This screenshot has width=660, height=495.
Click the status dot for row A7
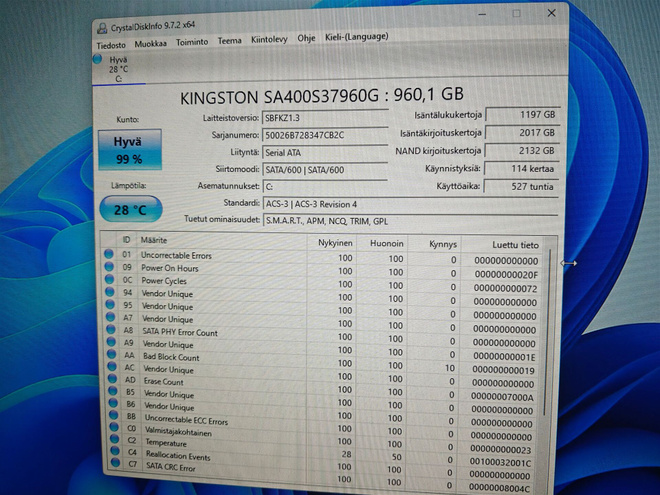click(x=111, y=317)
